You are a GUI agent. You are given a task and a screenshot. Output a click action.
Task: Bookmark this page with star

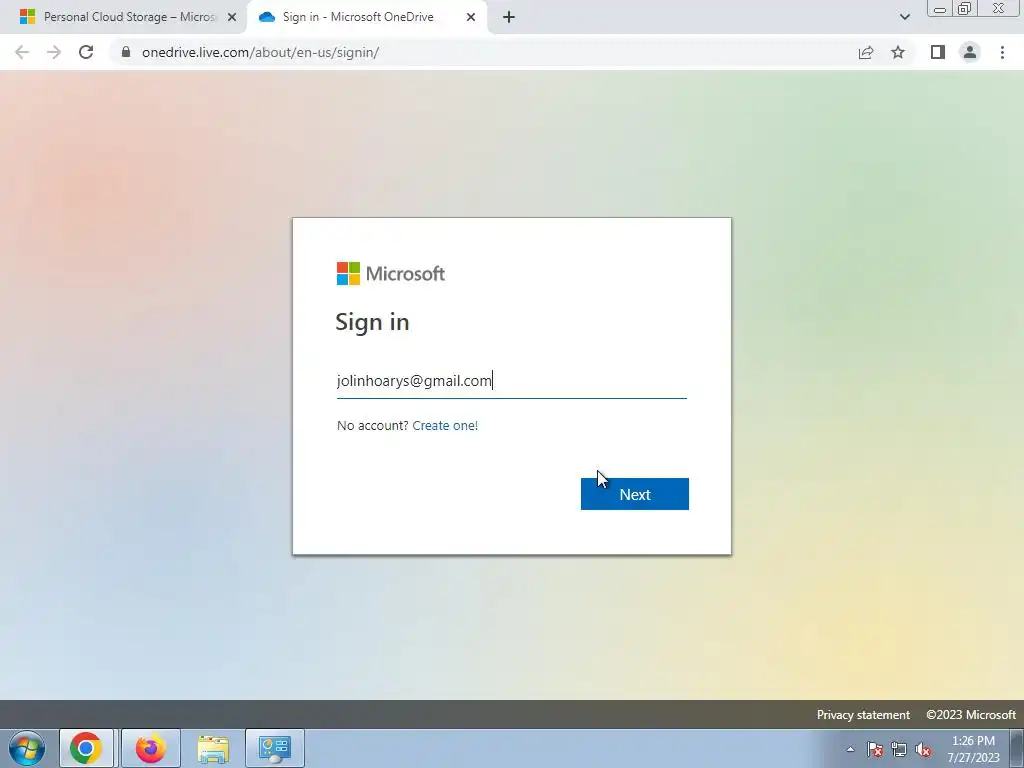[898, 52]
